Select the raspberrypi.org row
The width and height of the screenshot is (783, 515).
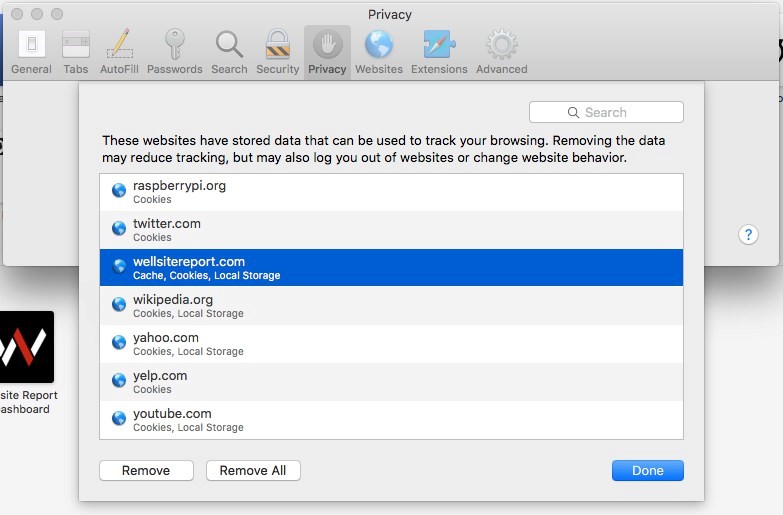pyautogui.click(x=392, y=192)
